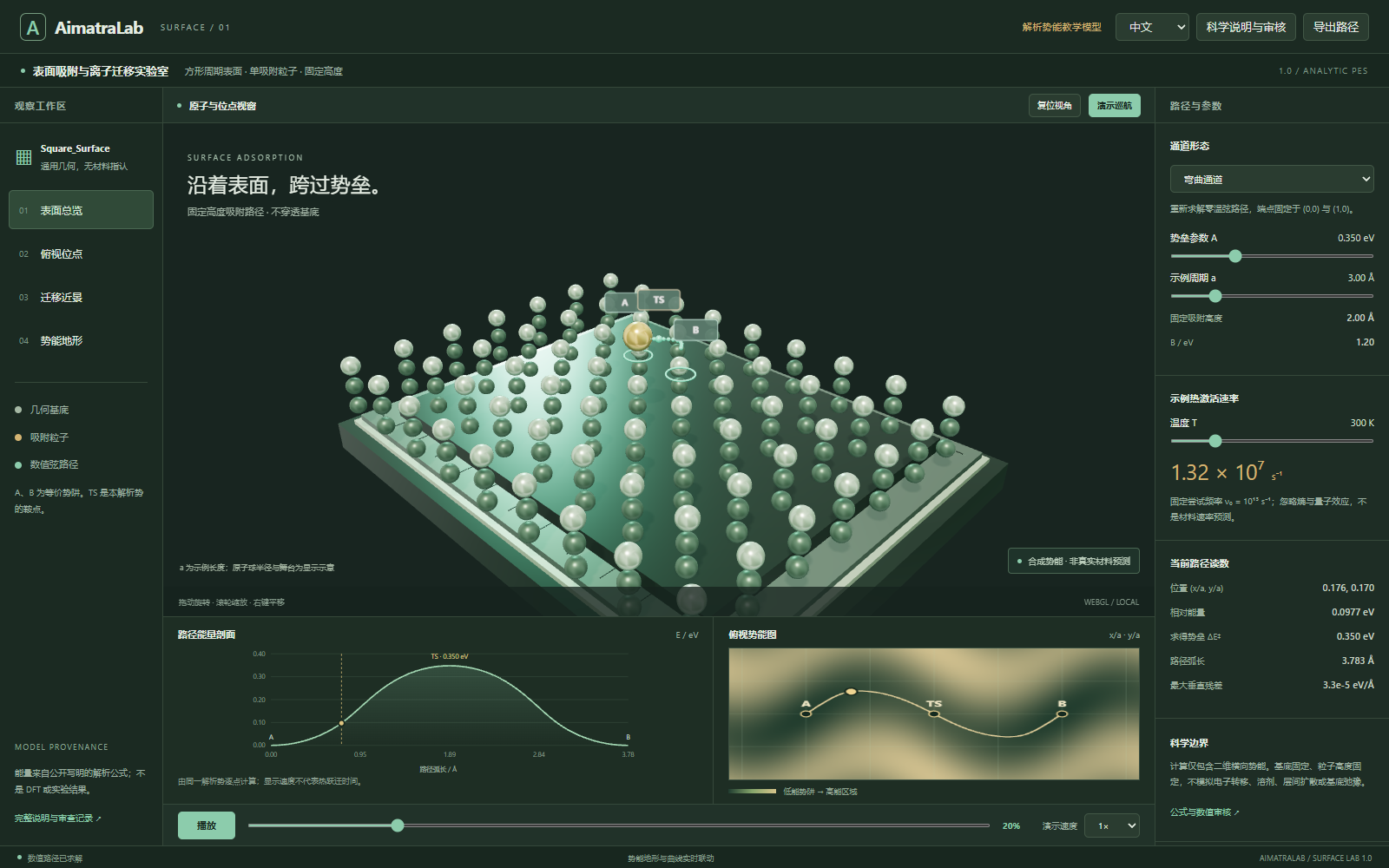Click the AimatraLab logo icon
This screenshot has height=868, width=1389.
click(x=33, y=28)
